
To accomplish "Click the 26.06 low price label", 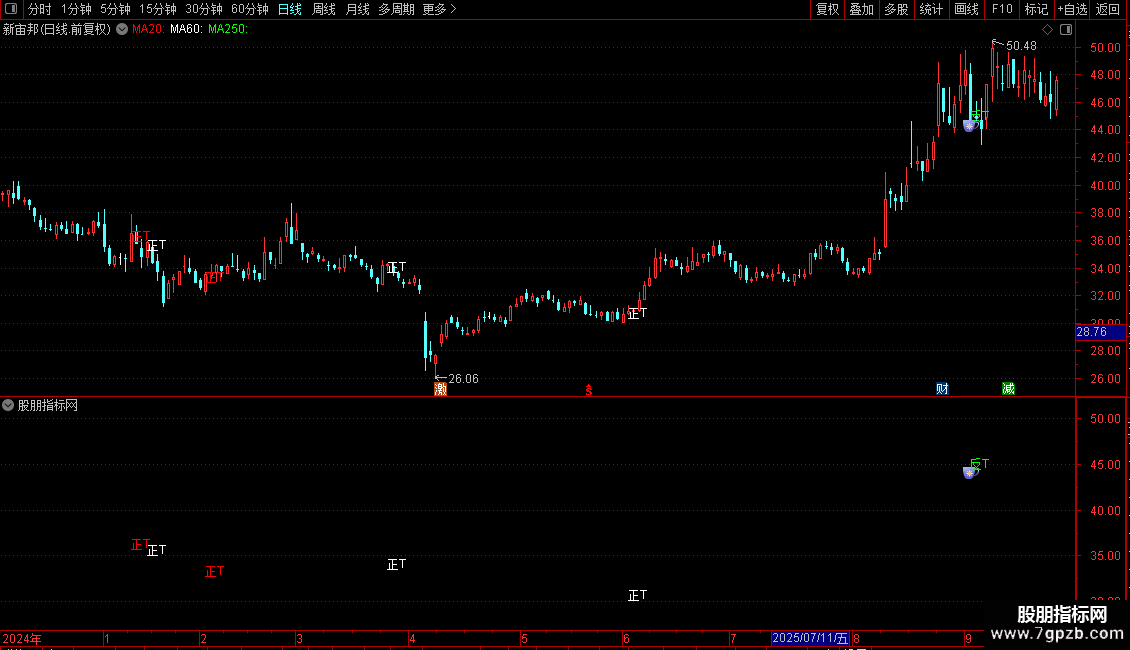I will coord(463,378).
